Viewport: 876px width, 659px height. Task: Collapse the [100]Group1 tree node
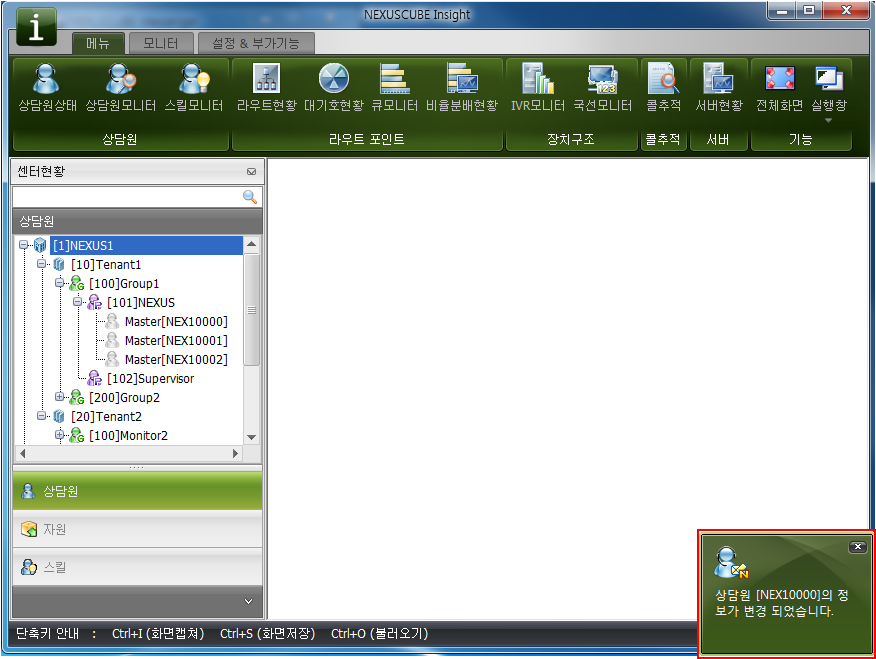point(59,283)
